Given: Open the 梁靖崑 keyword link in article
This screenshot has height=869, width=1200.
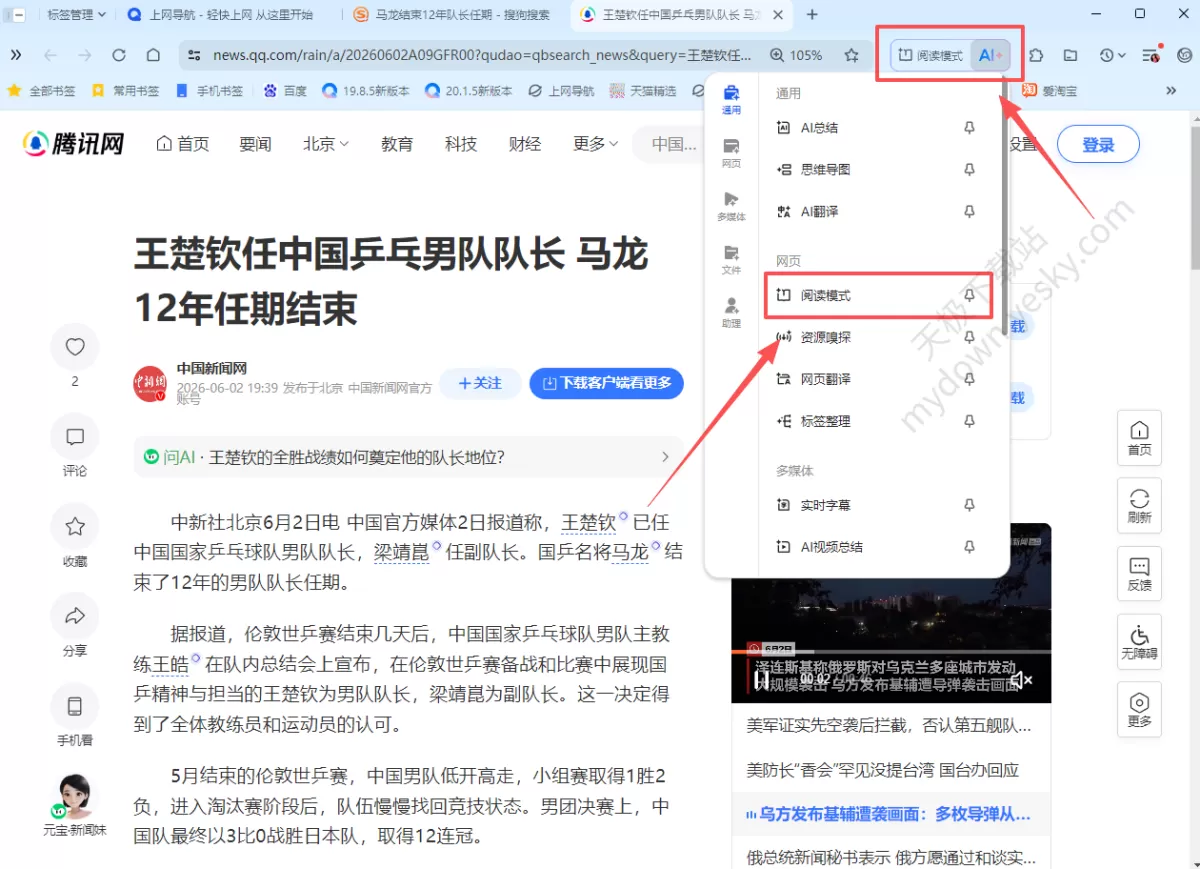Looking at the screenshot, I should (401, 551).
